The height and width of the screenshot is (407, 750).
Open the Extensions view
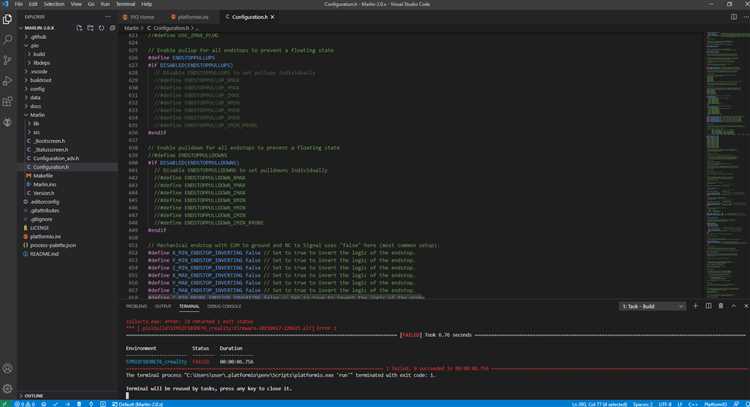click(x=8, y=100)
